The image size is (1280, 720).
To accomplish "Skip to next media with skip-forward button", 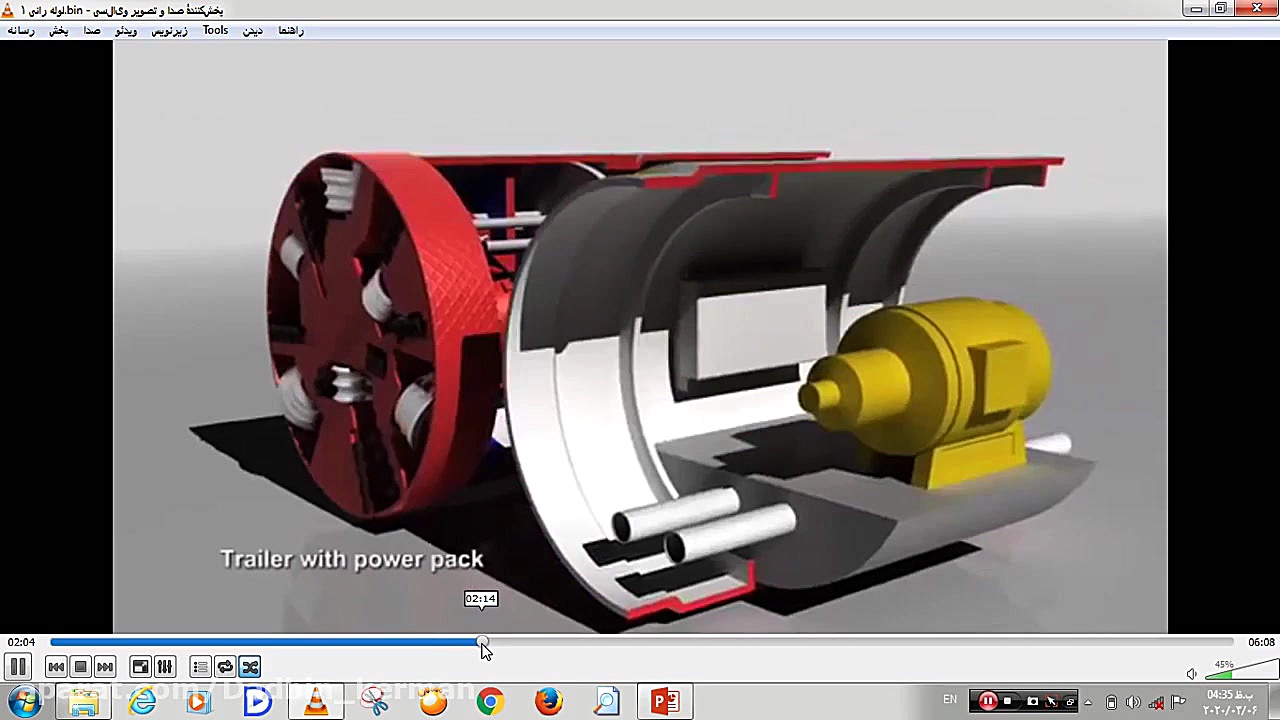I will (x=105, y=667).
